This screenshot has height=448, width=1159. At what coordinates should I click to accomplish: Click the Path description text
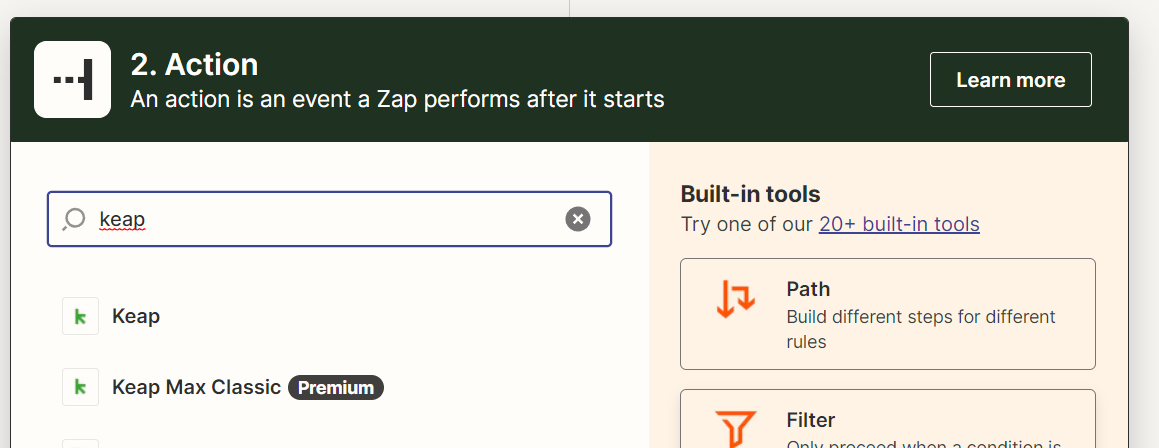pyautogui.click(x=921, y=330)
